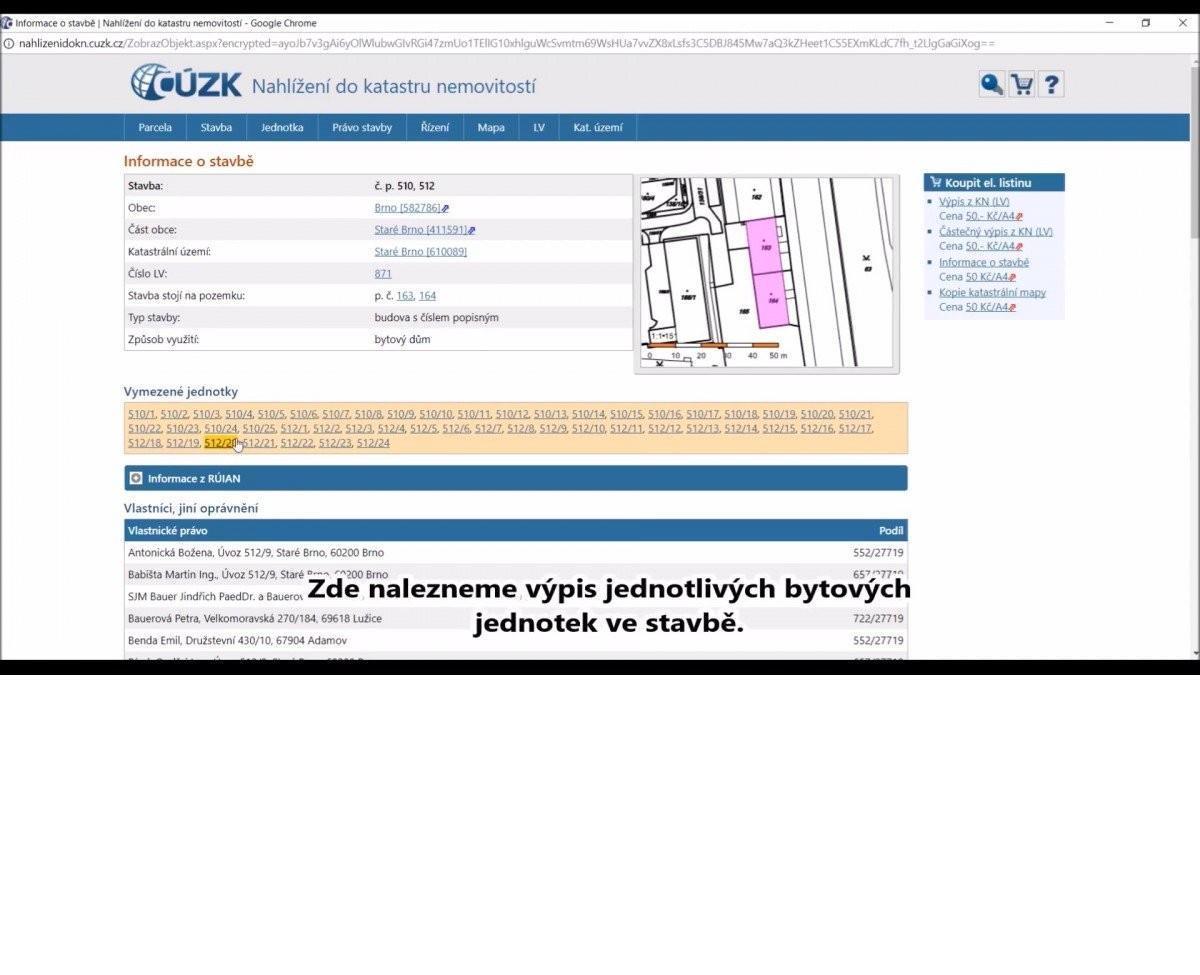Follow the Staré Brno [411591] link

[x=421, y=230]
